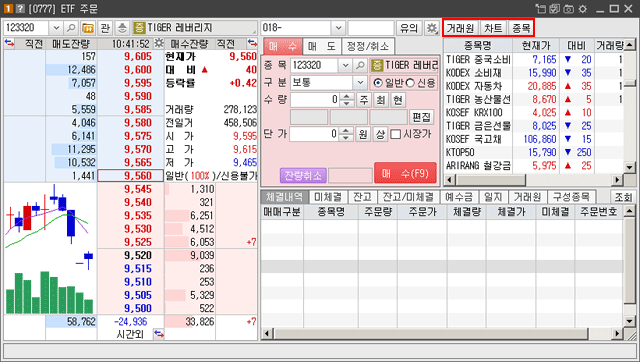Screen dimensions: 640x362
Task: Click the gear settings icon next to 유의 button
Action: pos(432,28)
